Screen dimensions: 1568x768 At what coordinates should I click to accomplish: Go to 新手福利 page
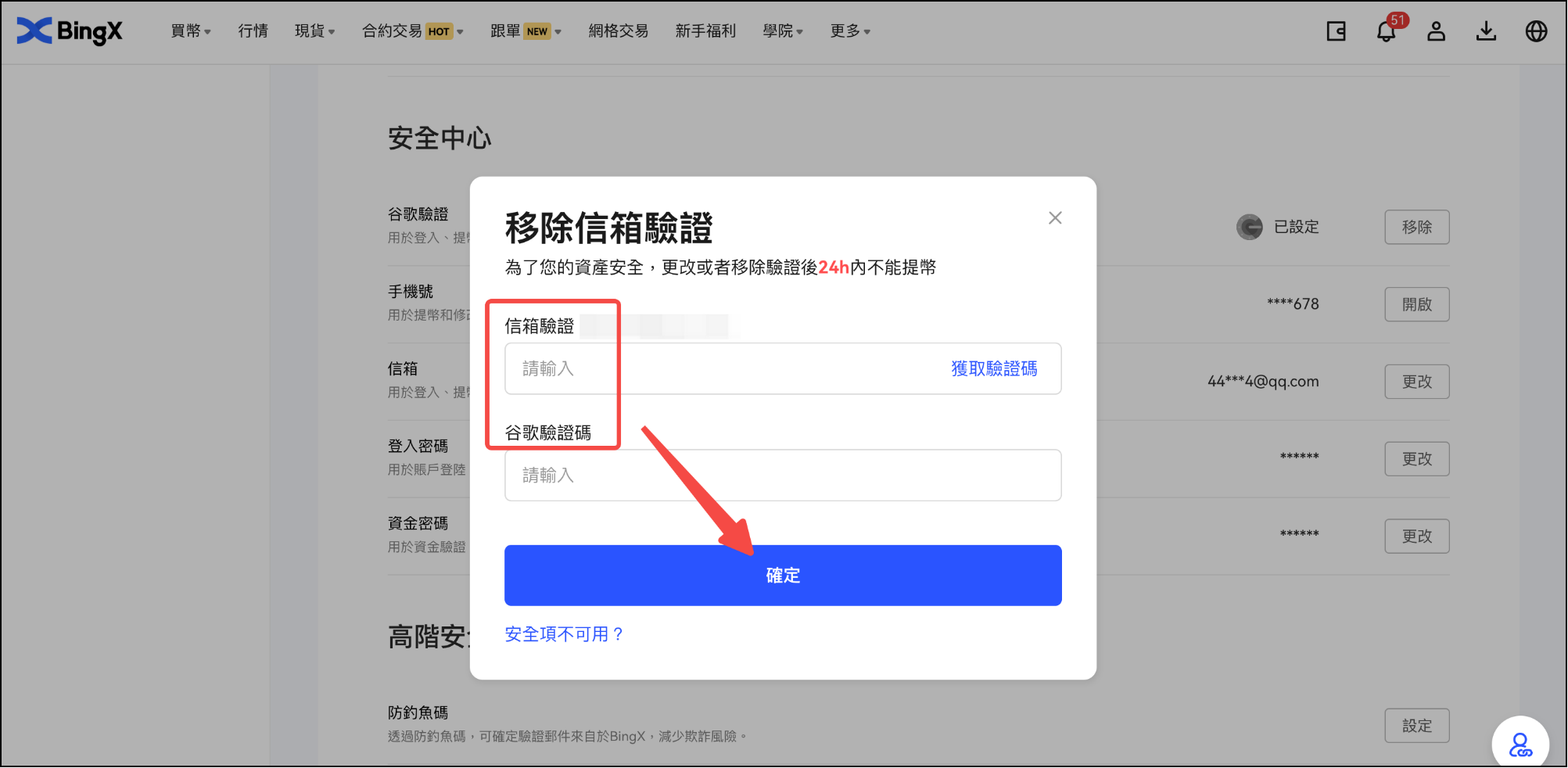(x=705, y=31)
